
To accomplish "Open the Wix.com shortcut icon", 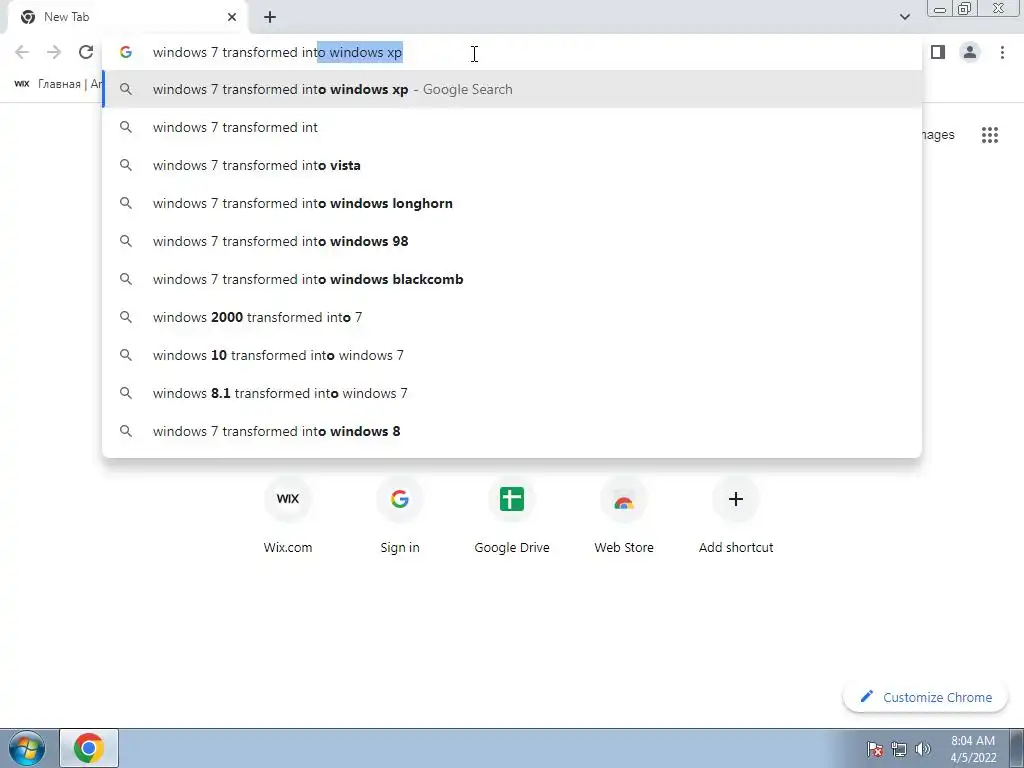I will 288,499.
